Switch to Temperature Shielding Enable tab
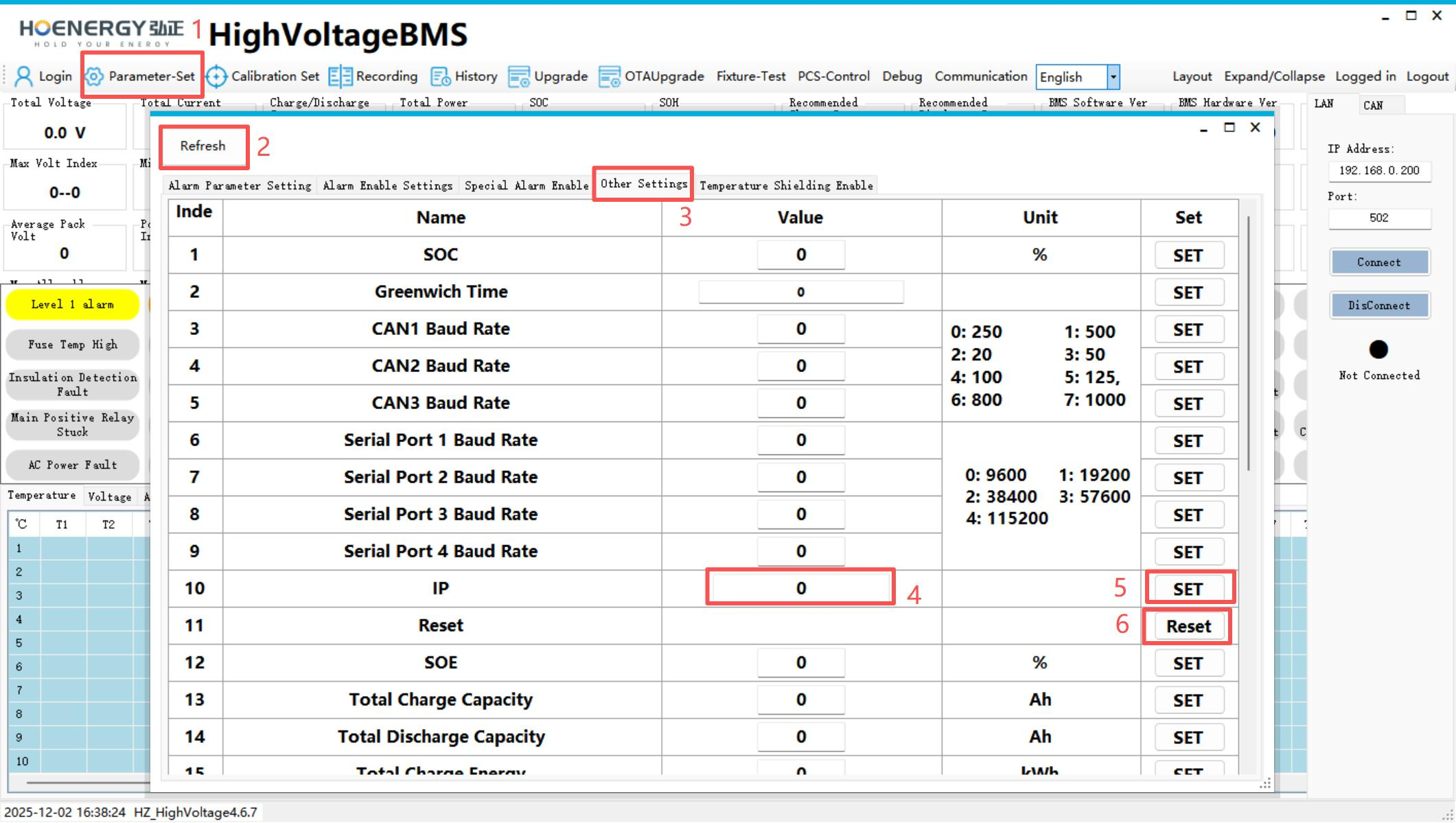The width and height of the screenshot is (1456, 823). click(787, 185)
